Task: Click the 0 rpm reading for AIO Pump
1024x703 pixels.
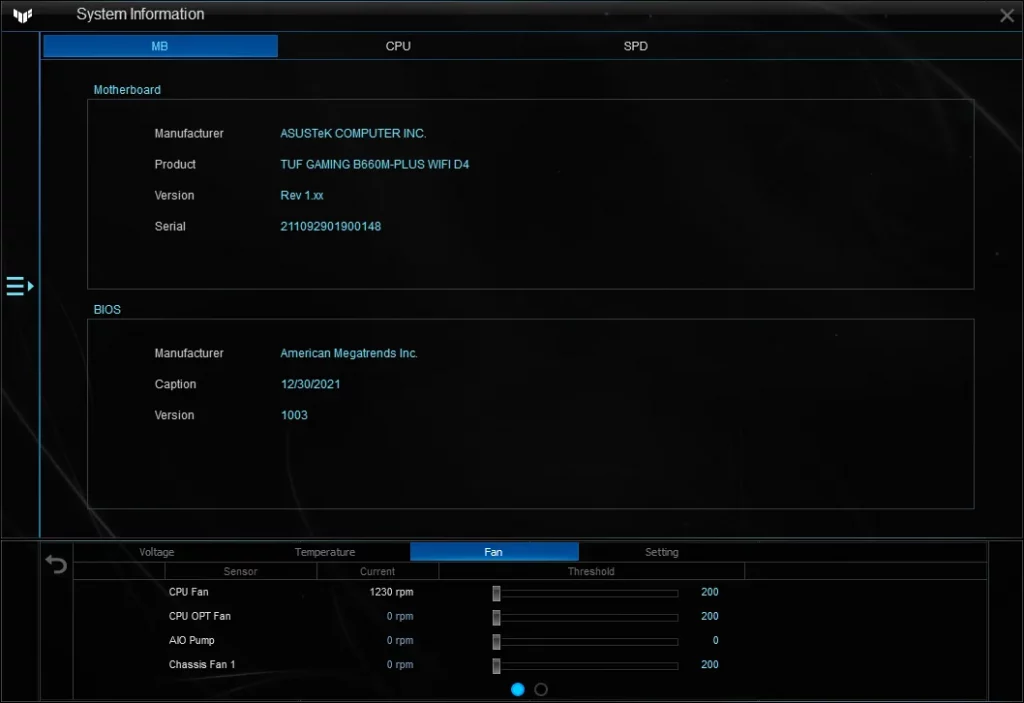Action: tap(400, 640)
